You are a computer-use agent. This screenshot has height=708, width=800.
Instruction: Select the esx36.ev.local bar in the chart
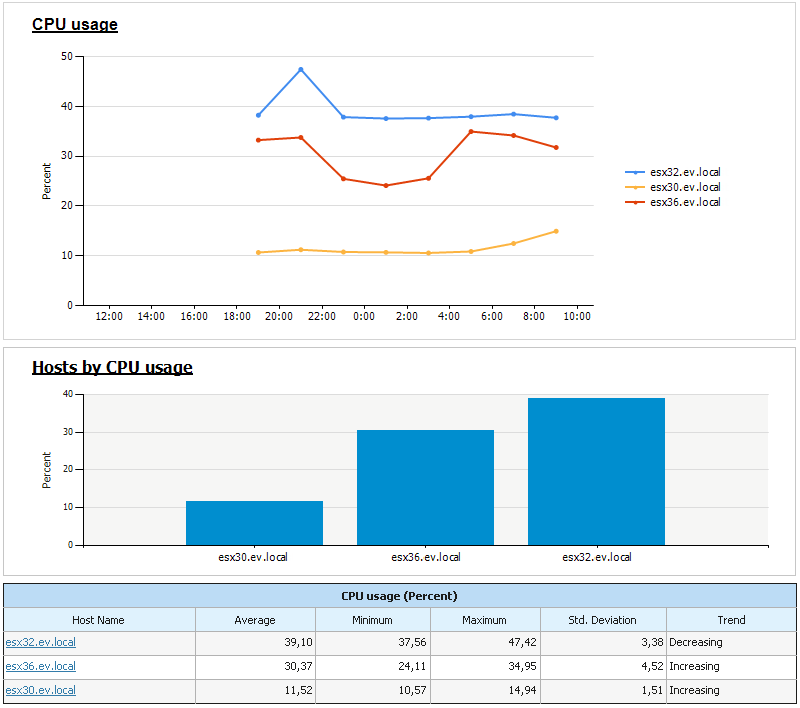click(x=426, y=488)
